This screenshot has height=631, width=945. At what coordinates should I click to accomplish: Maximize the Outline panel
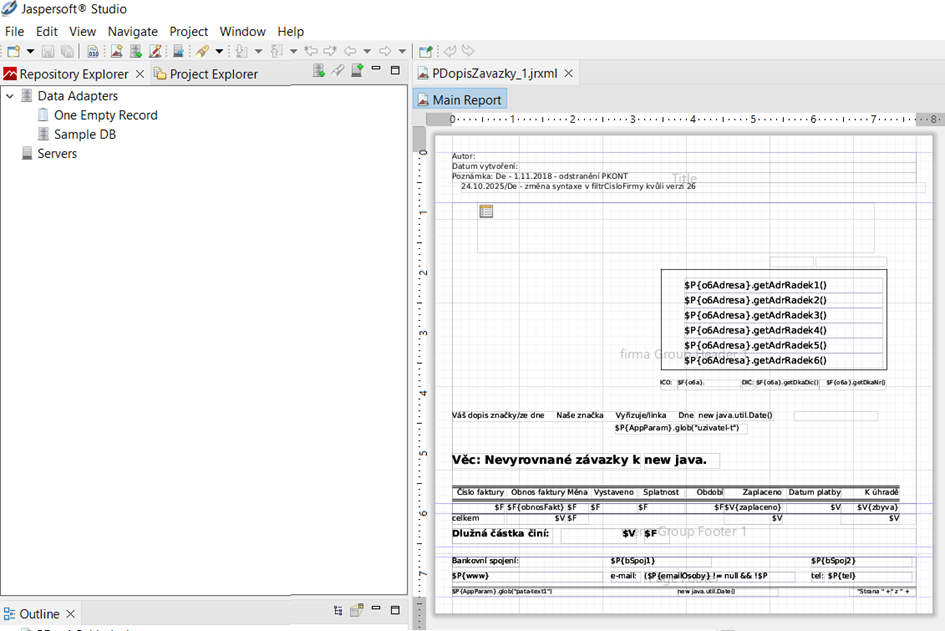pos(395,611)
